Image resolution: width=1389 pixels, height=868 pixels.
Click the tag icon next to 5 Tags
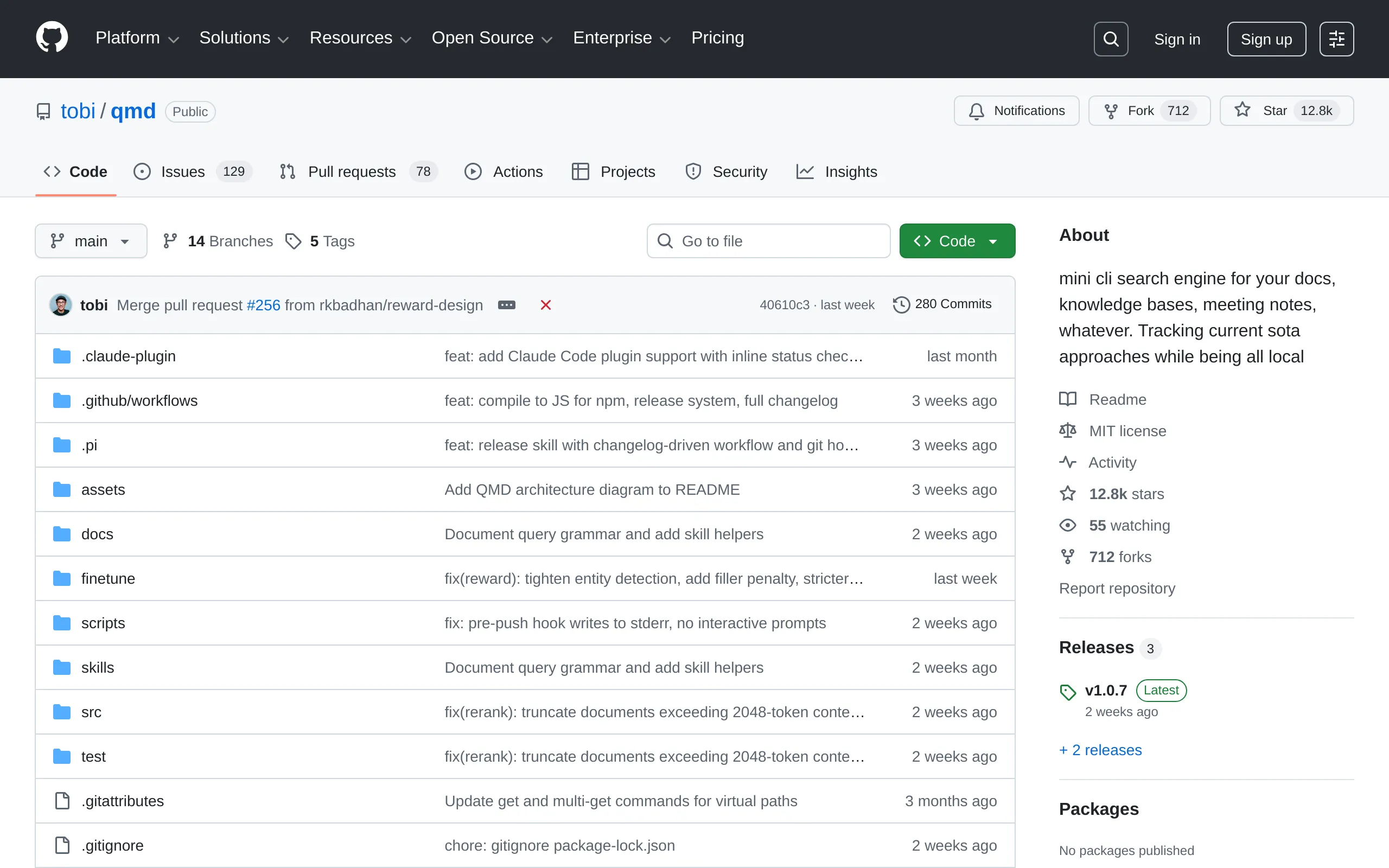[x=294, y=240]
